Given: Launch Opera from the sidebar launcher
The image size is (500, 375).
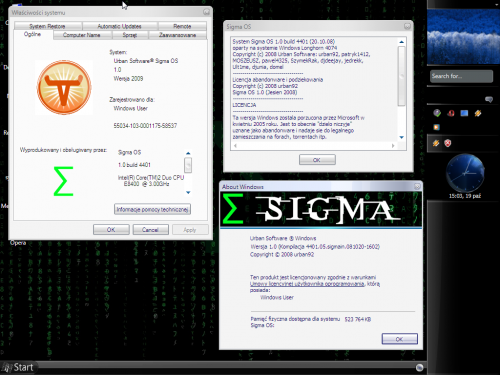Looking at the screenshot, I should pos(451,113).
